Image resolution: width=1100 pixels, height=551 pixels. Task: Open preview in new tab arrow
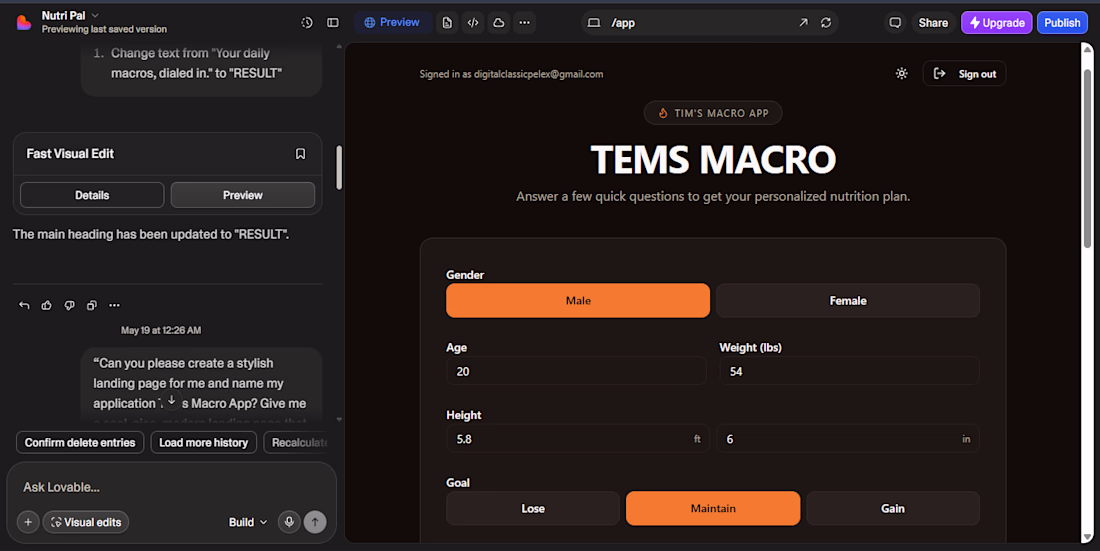point(803,22)
